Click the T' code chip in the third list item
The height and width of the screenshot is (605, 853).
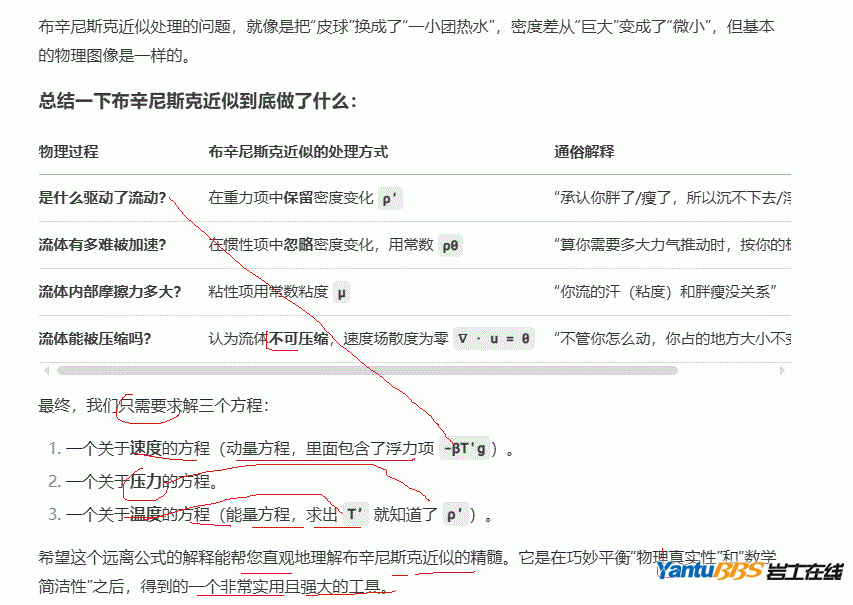[353, 516]
